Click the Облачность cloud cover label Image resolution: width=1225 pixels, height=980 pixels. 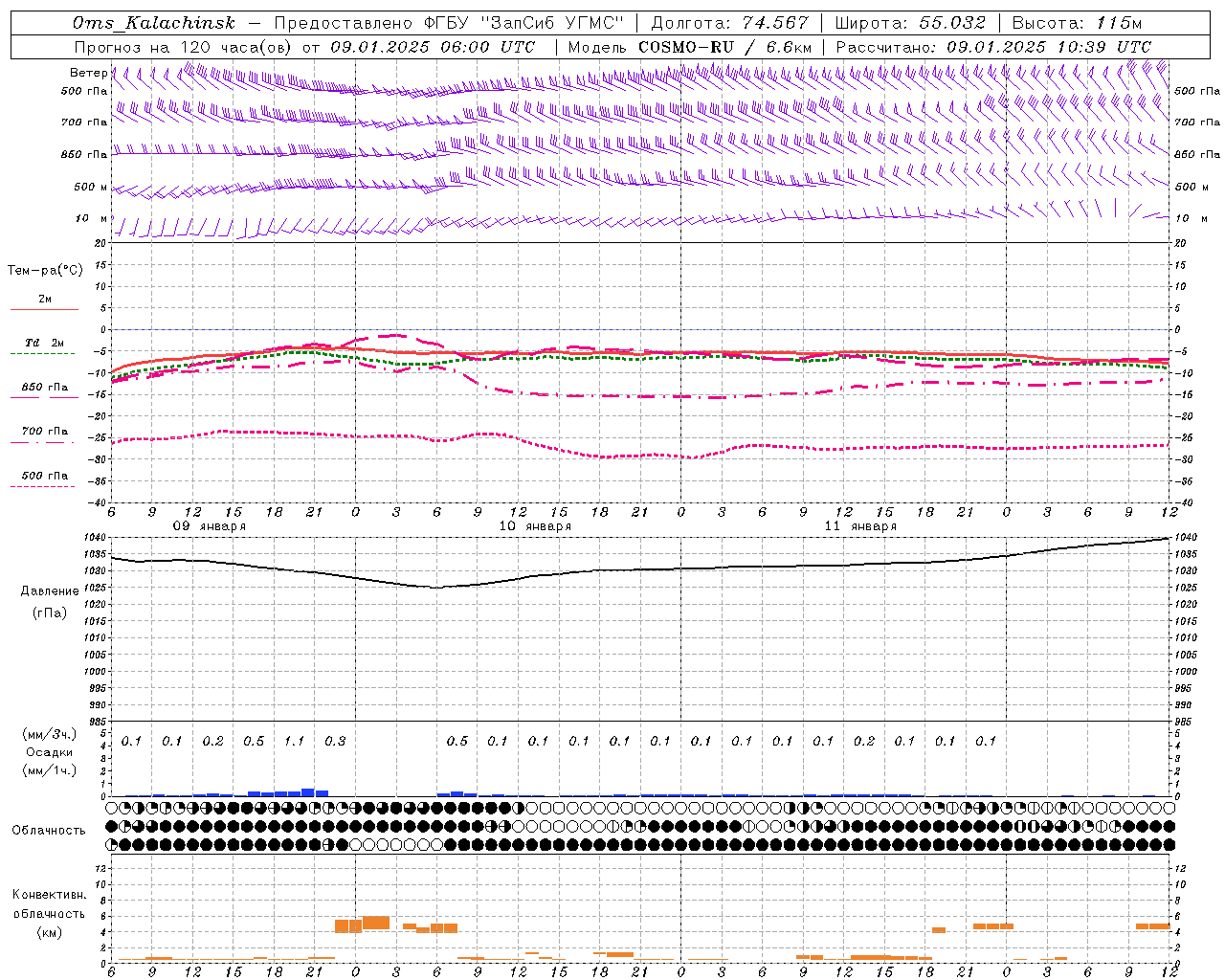49,831
